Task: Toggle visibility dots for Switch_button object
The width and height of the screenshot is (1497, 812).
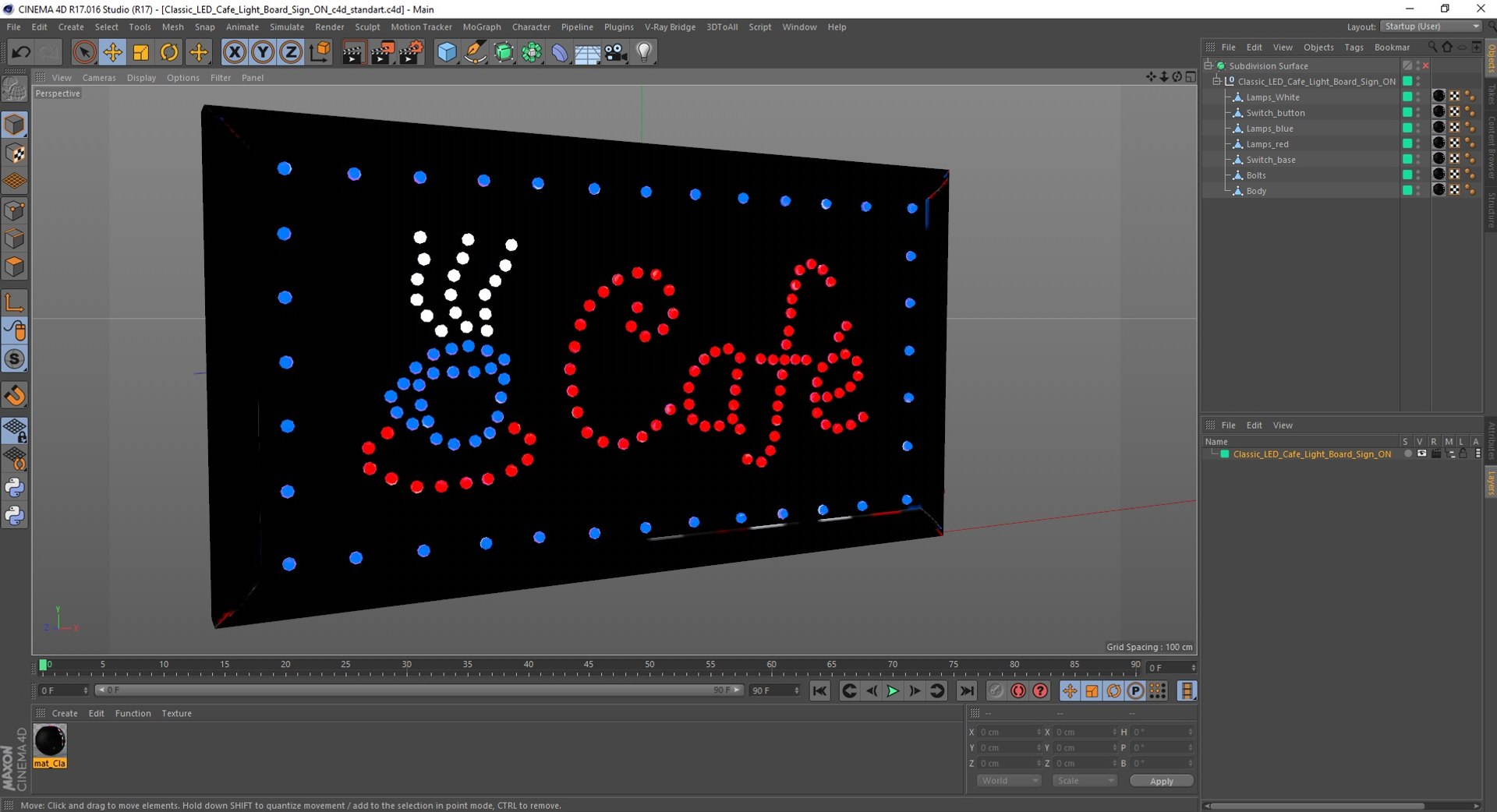Action: click(1418, 112)
